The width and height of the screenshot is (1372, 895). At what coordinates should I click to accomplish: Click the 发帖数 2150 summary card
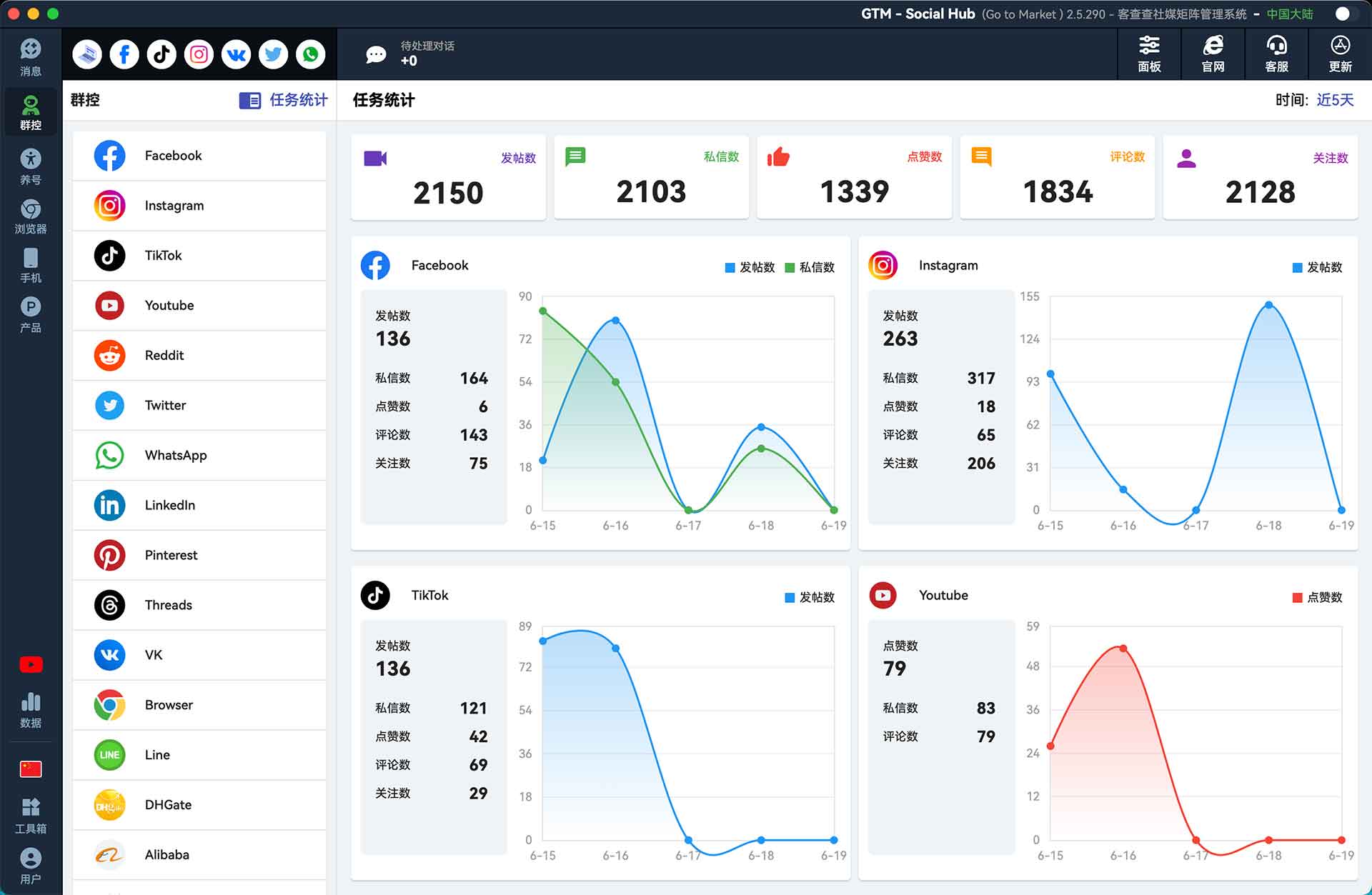point(448,177)
